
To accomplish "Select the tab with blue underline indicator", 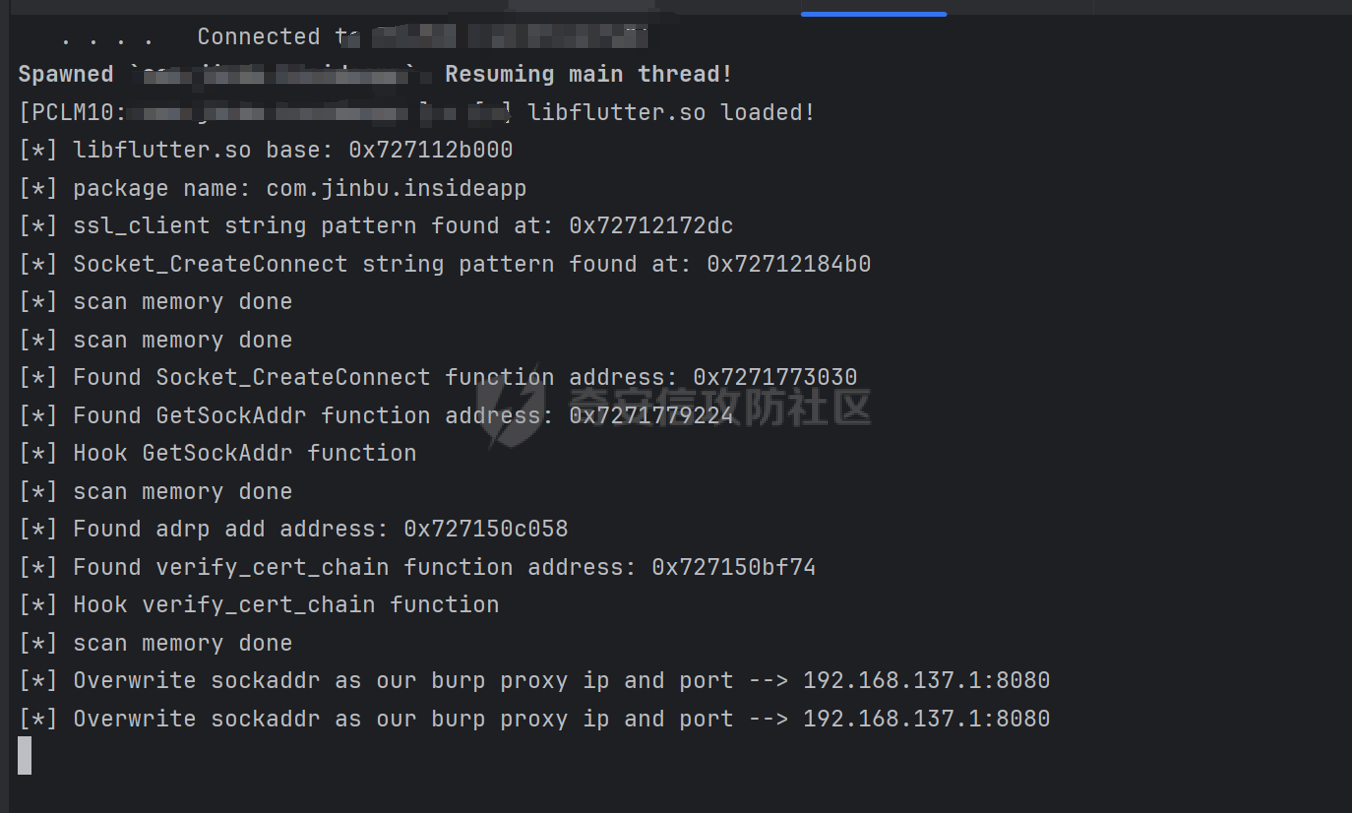I will click(873, 8).
